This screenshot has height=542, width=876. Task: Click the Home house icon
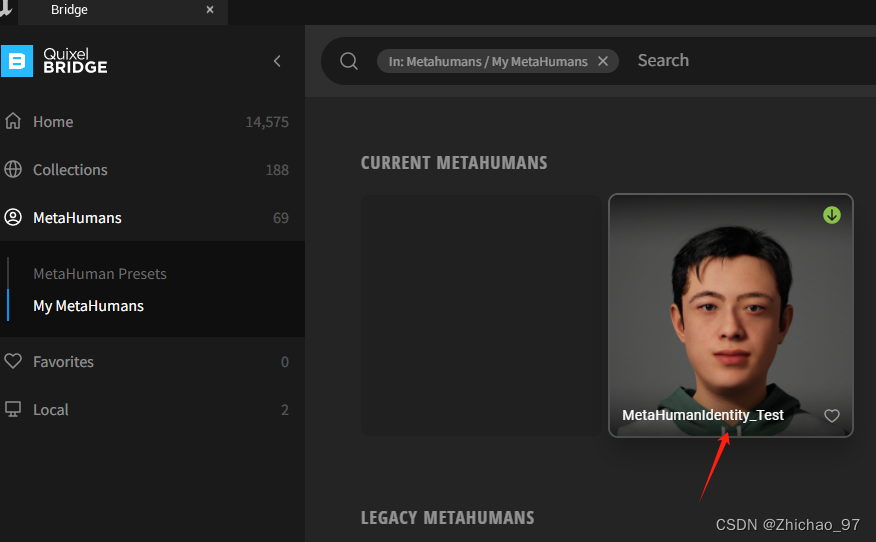click(x=13, y=121)
